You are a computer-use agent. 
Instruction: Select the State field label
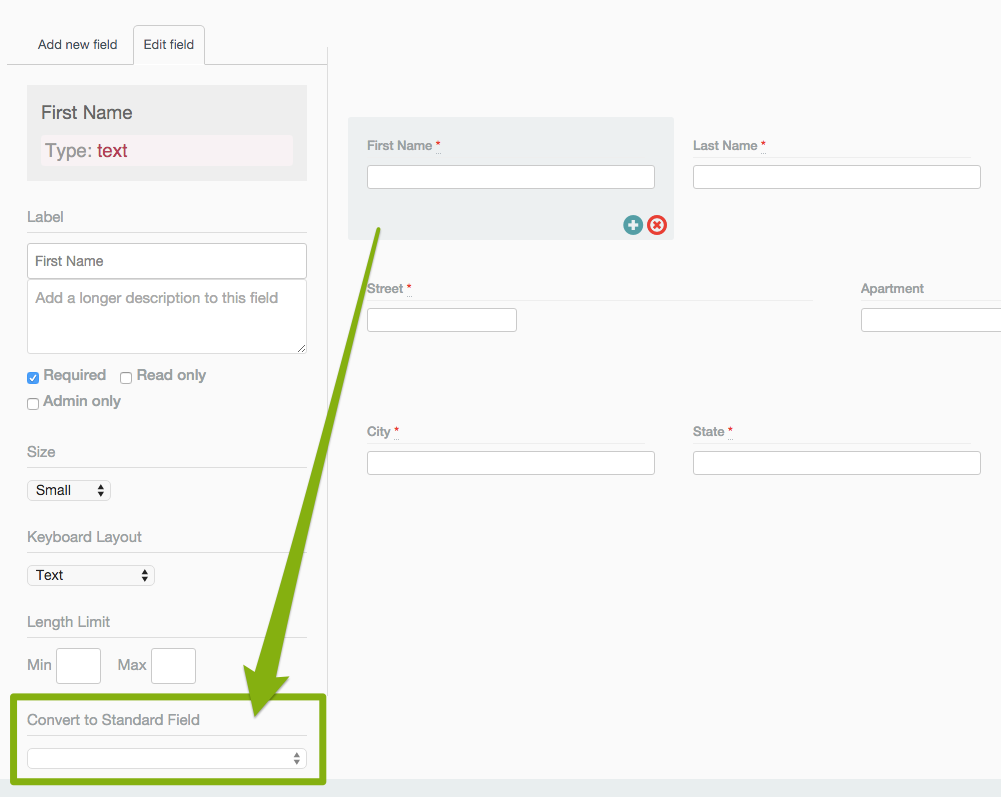[x=709, y=432]
